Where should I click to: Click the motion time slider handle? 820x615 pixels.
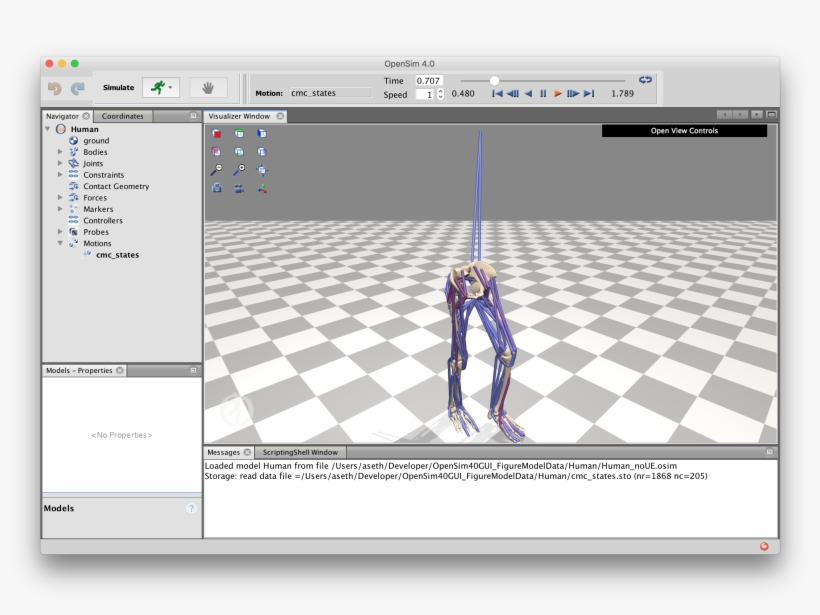pyautogui.click(x=494, y=80)
